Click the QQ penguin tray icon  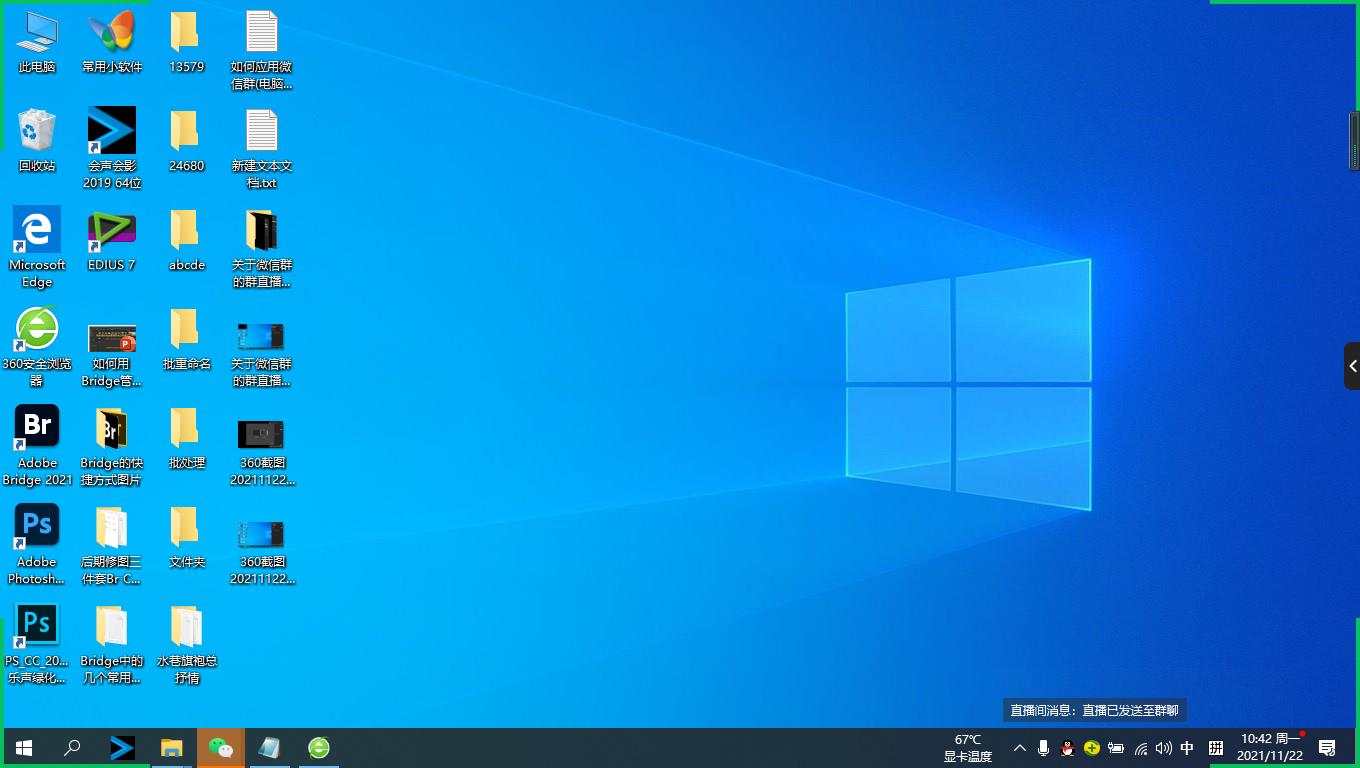pos(1067,748)
